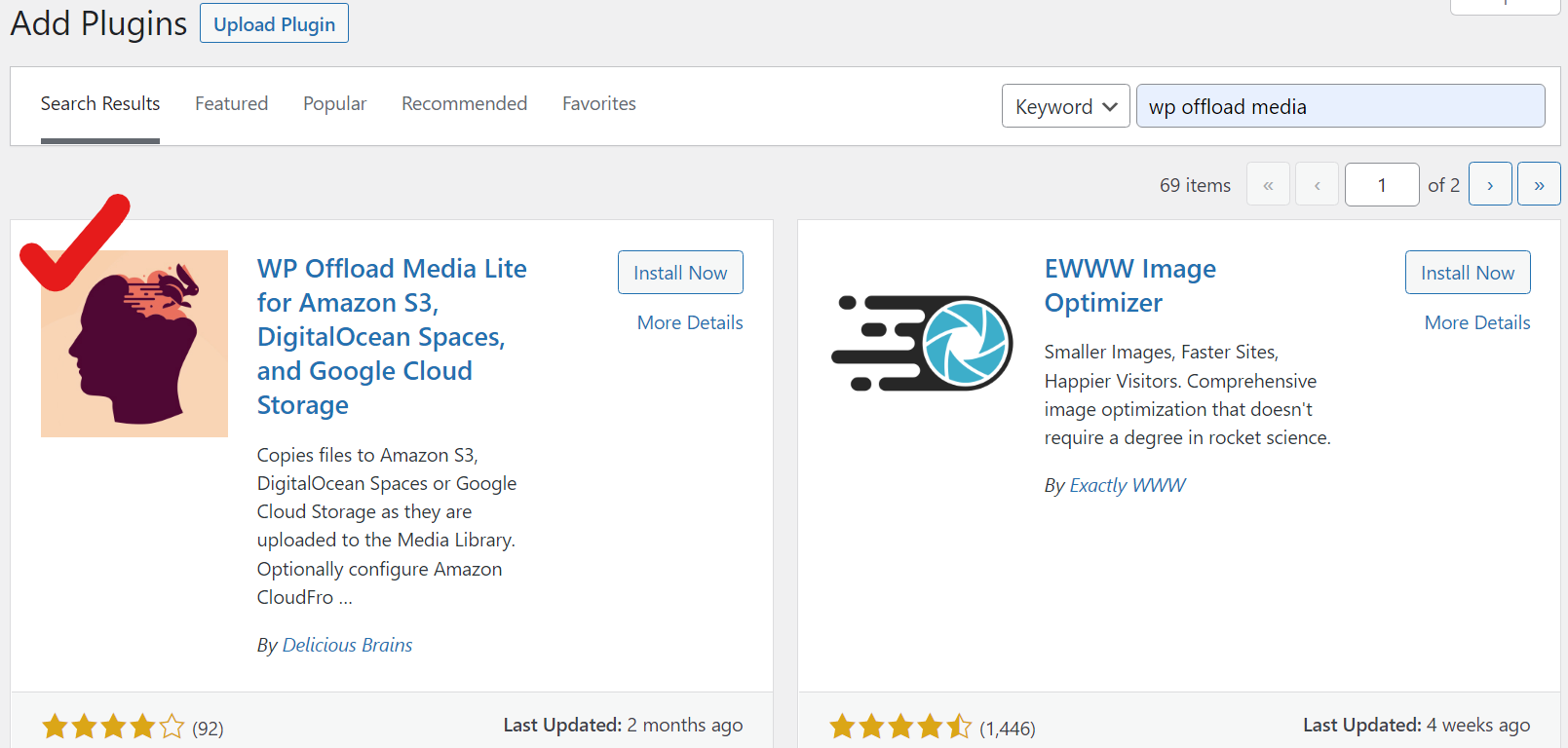Jump to the last results page

(1539, 184)
